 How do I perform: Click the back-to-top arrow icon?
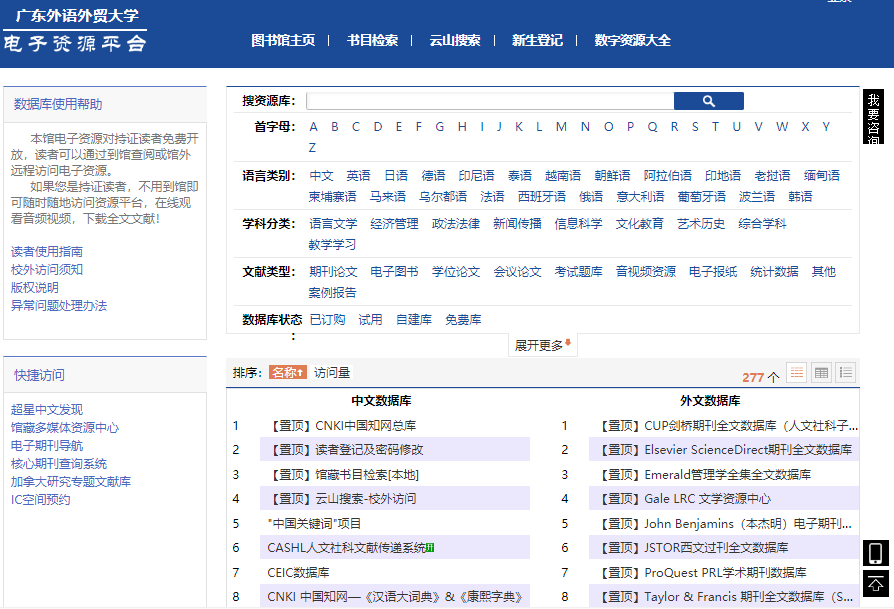point(875,583)
